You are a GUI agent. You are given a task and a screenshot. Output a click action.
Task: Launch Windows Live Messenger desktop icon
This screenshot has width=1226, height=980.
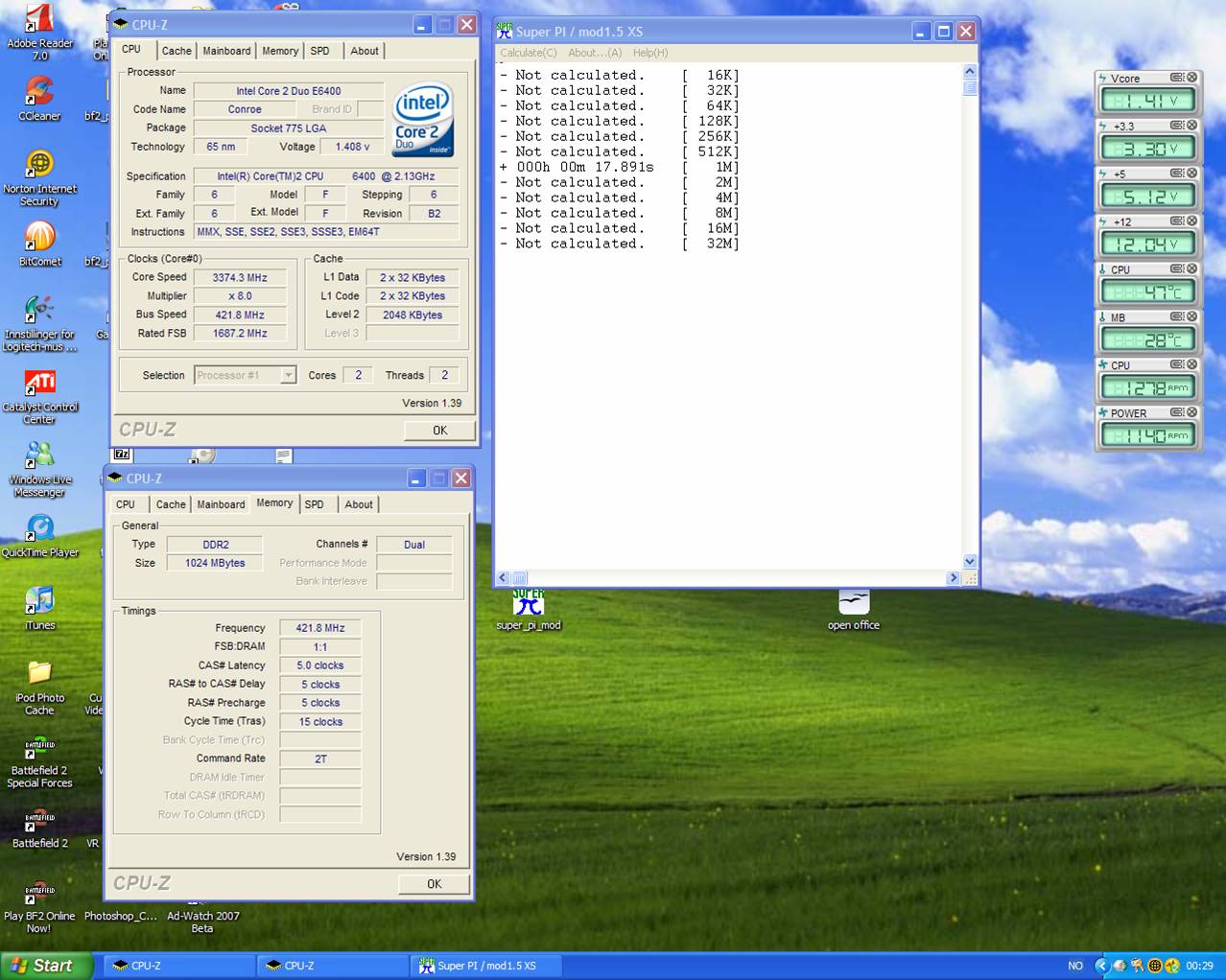39,470
